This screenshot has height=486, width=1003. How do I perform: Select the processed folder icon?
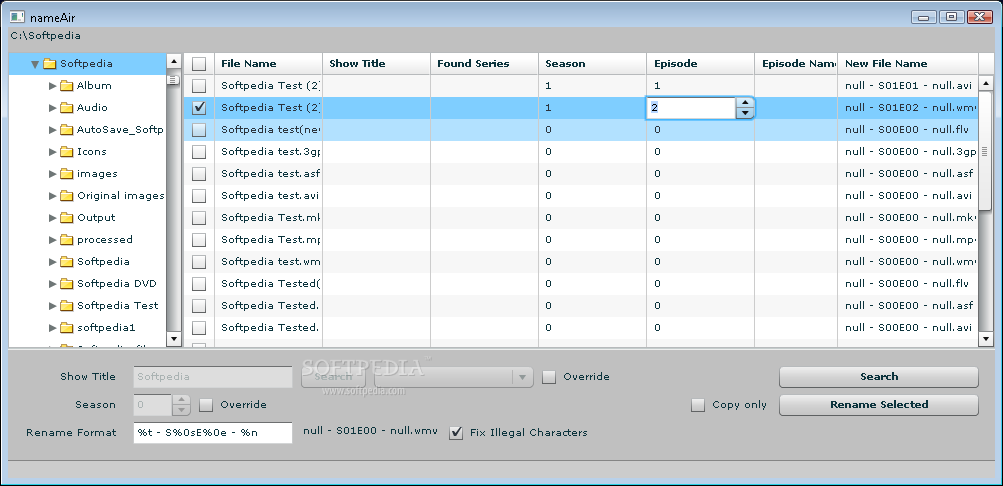tap(67, 240)
